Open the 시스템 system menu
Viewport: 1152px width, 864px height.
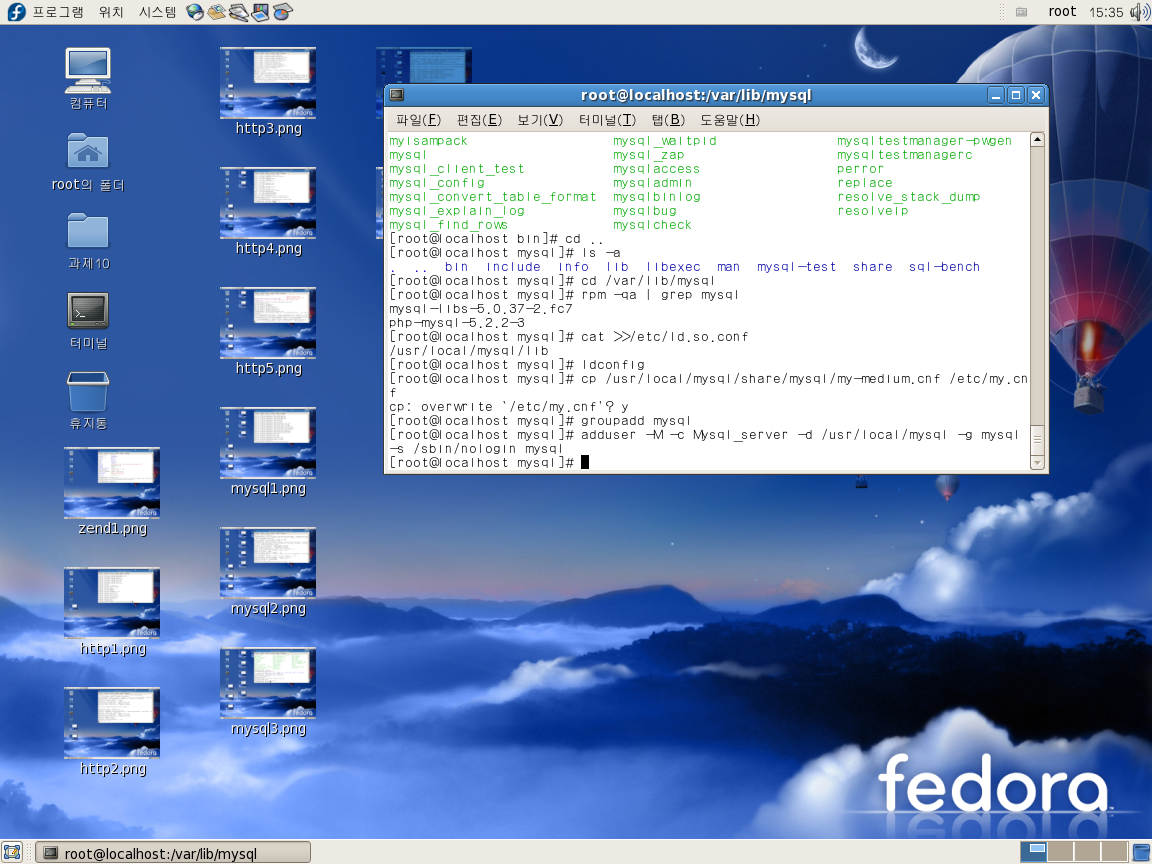[x=157, y=12]
